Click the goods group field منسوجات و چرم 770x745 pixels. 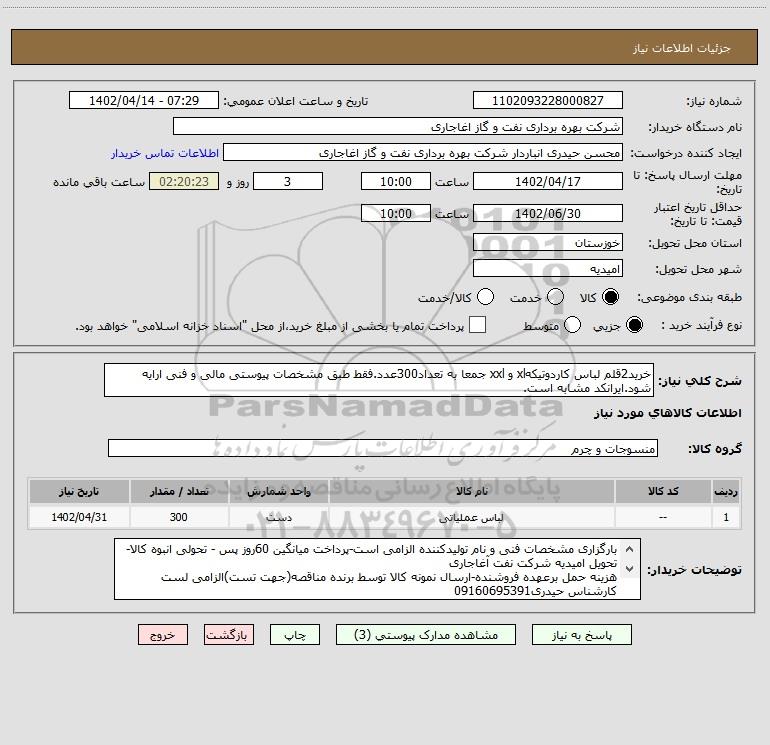383,448
